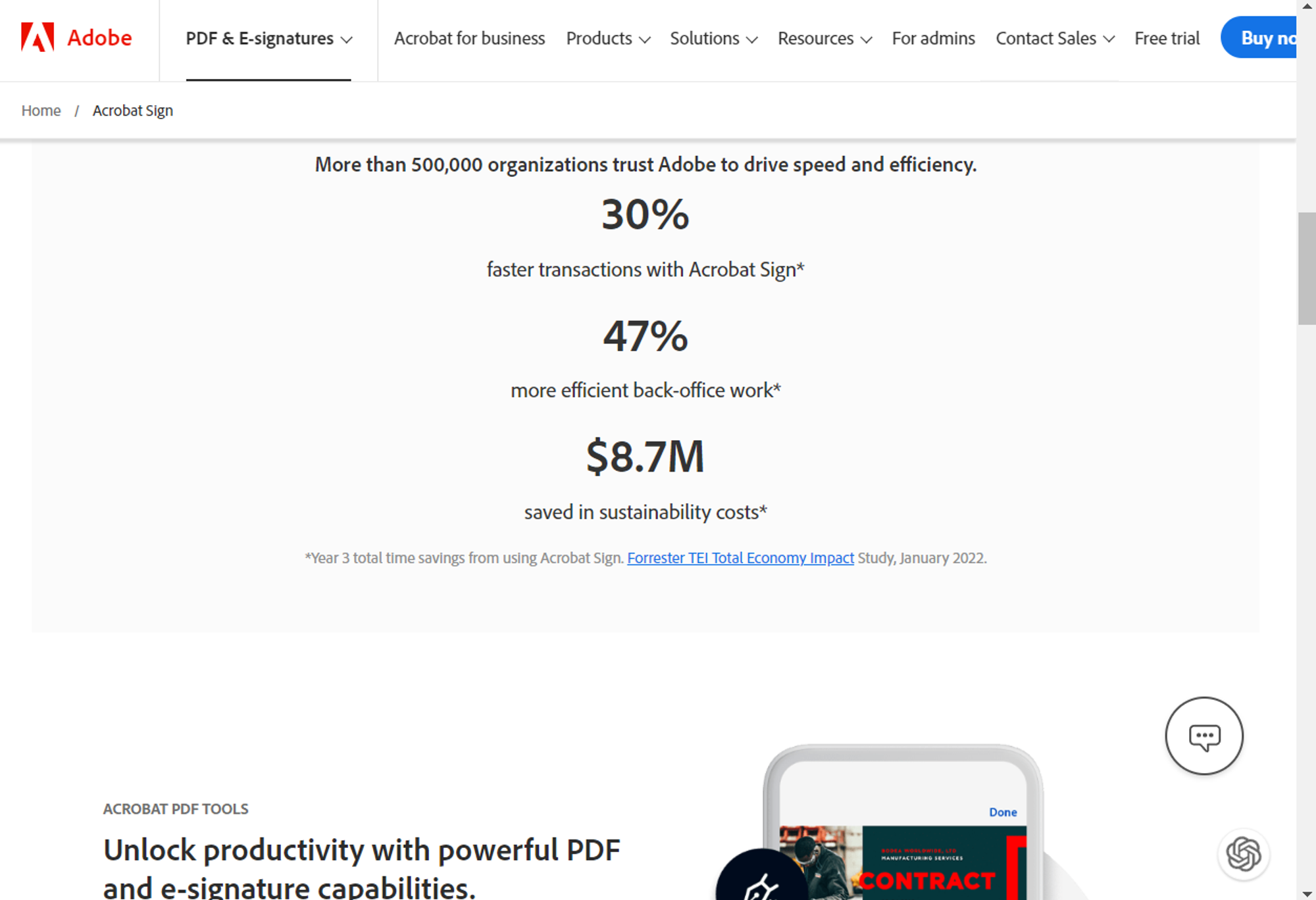Click the Free trial button
This screenshot has height=900, width=1316.
click(x=1167, y=39)
